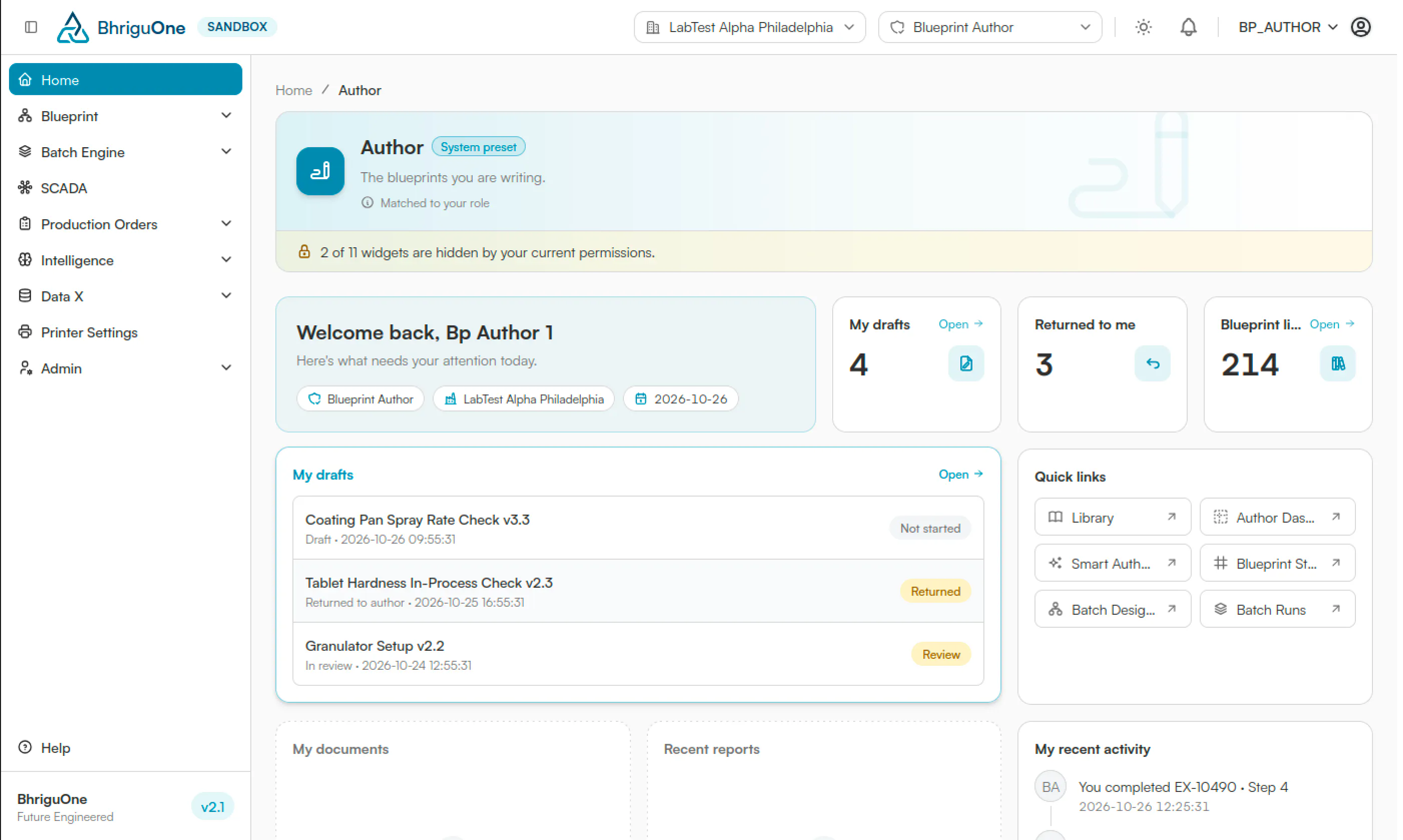Screen dimensions: 1403x840
Task: Click the Help question mark icon
Action: (25, 747)
